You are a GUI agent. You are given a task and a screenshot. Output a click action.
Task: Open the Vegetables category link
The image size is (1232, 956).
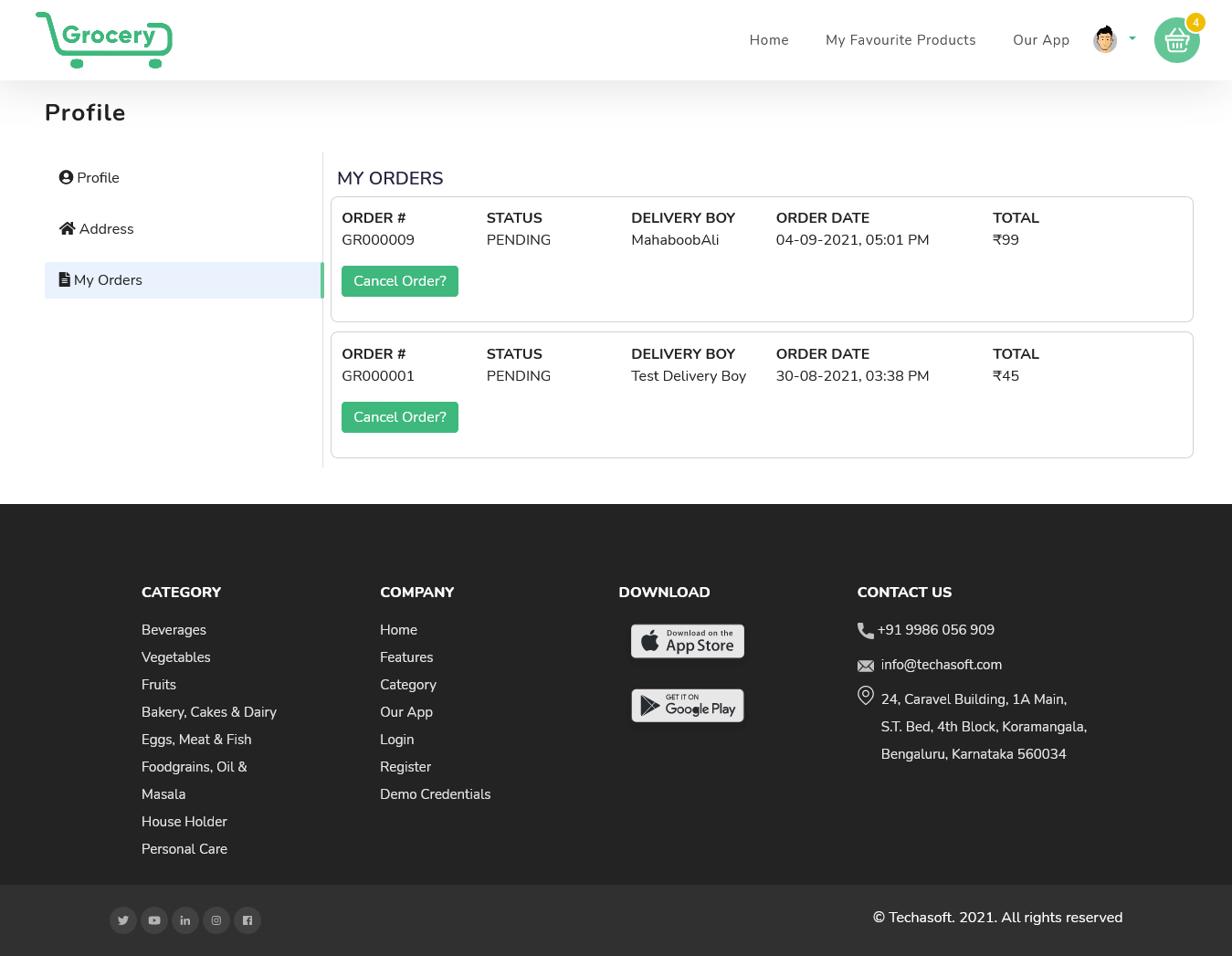pyautogui.click(x=176, y=657)
